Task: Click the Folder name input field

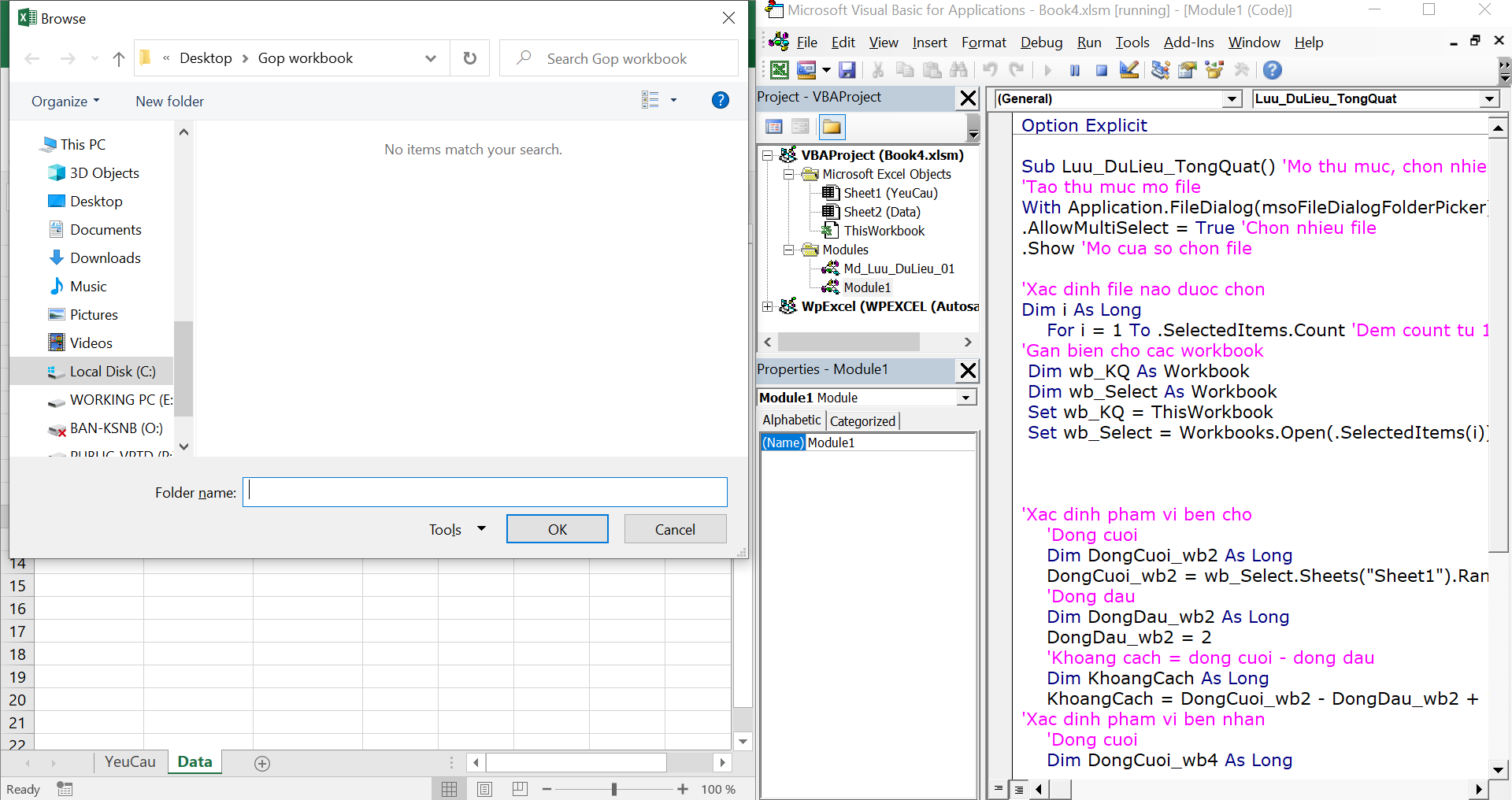Action: (x=484, y=492)
